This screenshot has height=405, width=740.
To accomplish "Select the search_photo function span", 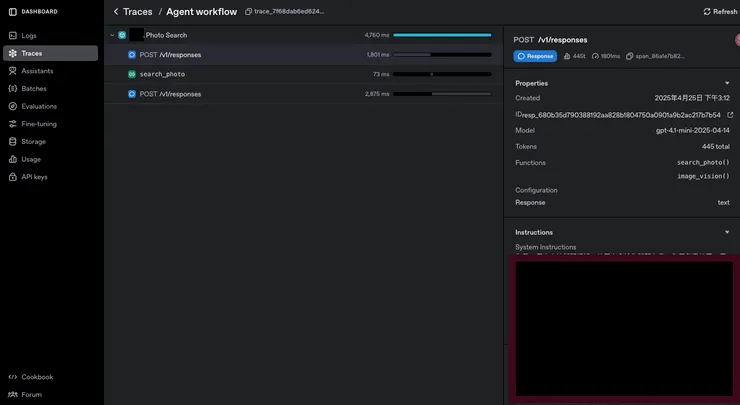I will point(303,74).
